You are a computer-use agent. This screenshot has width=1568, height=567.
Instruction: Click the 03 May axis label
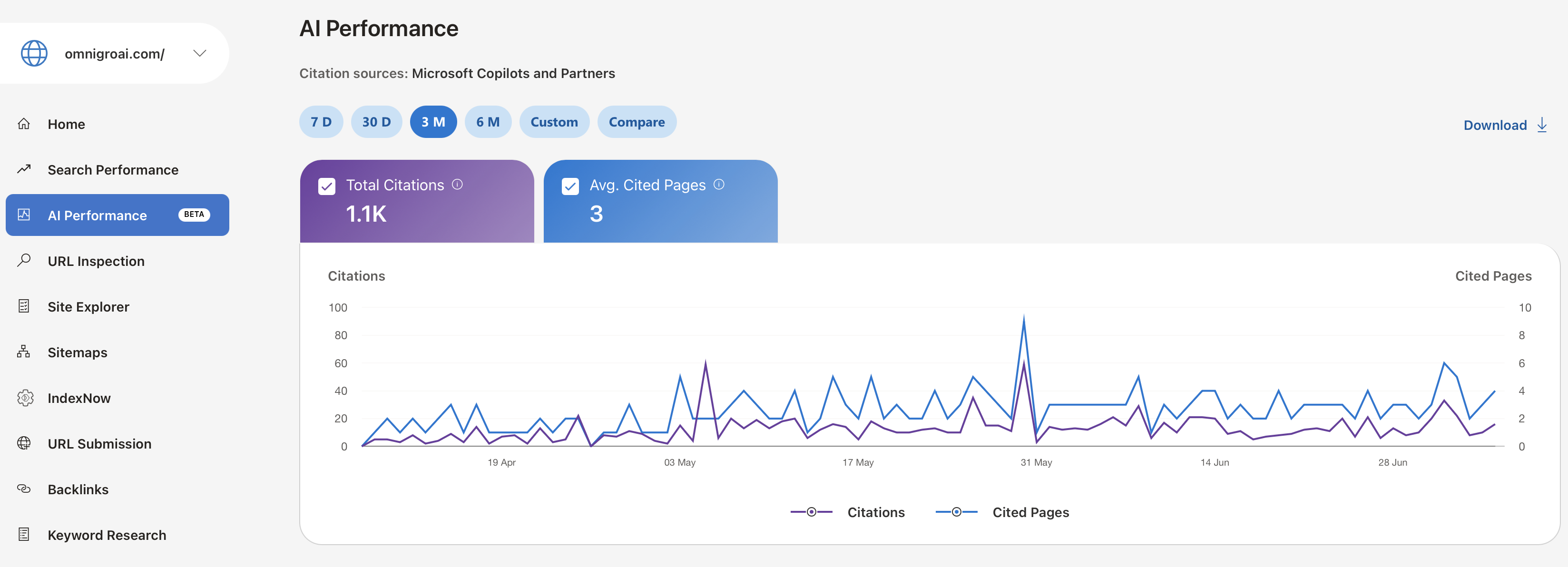(x=679, y=462)
